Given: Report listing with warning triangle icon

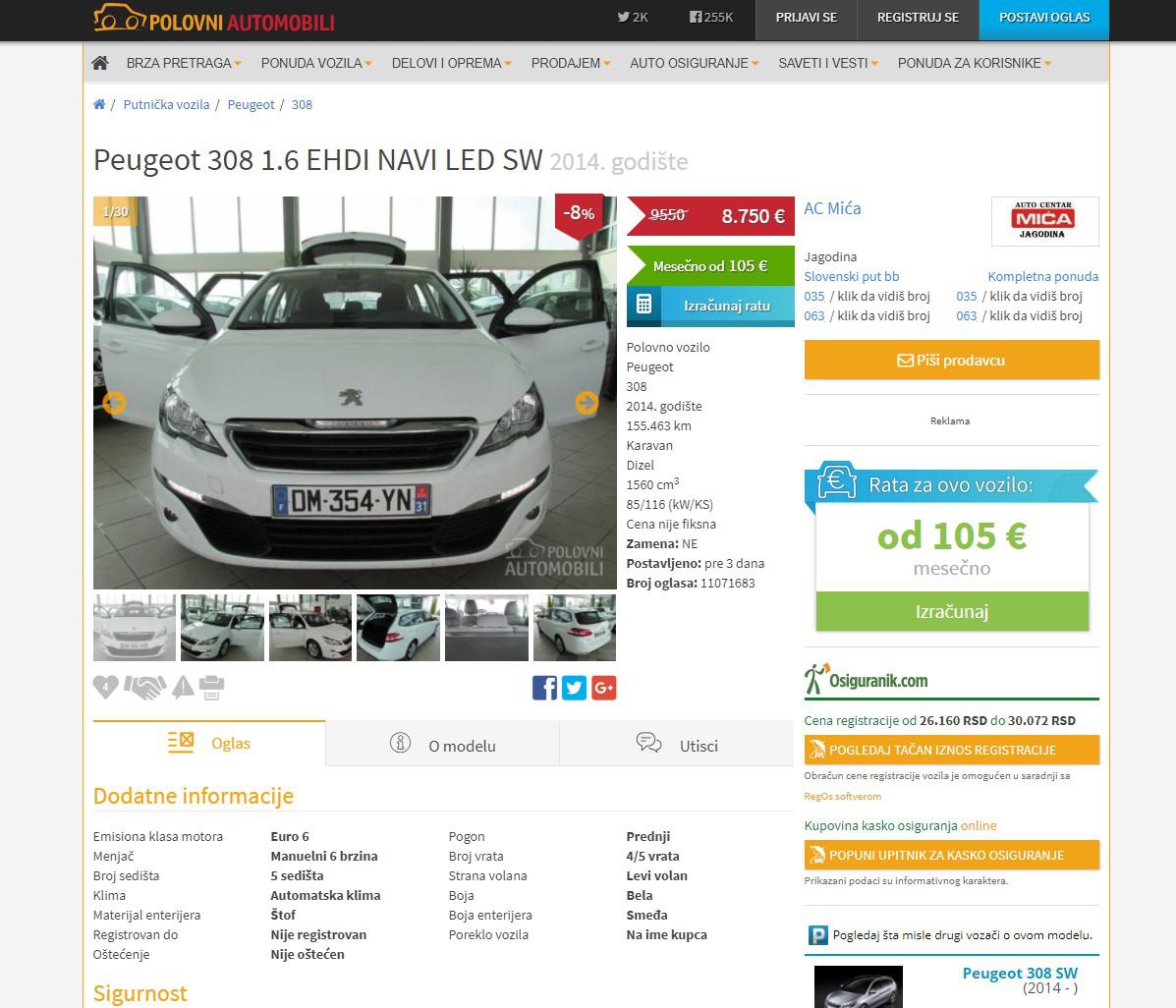Looking at the screenshot, I should [x=183, y=687].
